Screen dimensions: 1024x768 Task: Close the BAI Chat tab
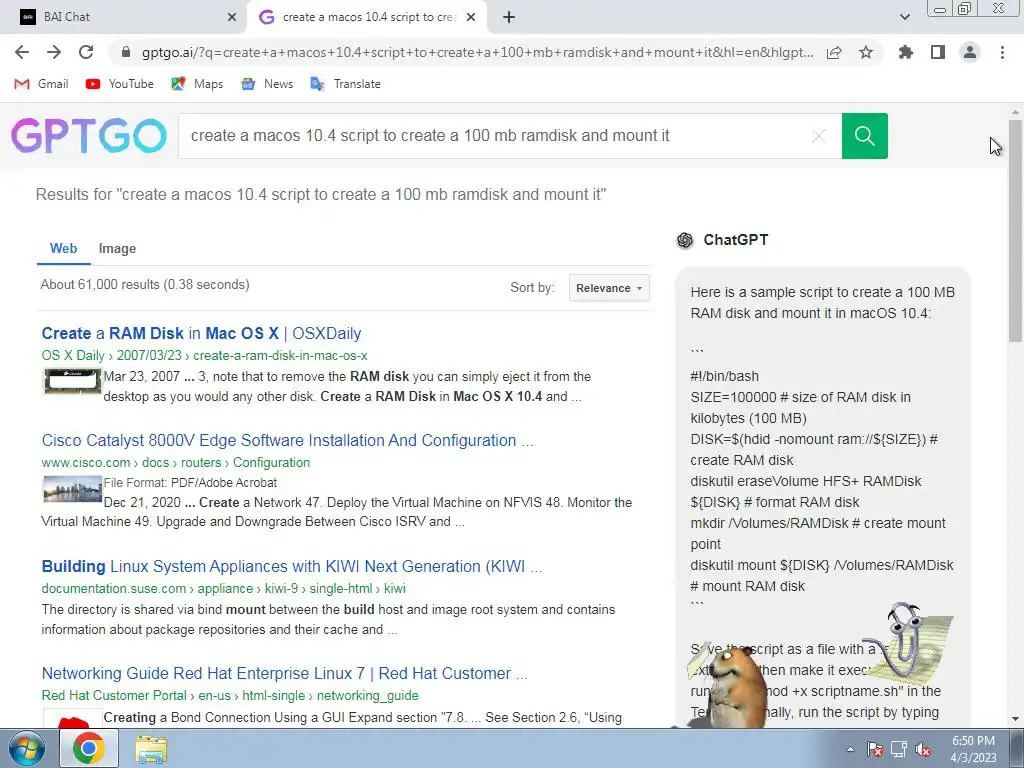[x=232, y=17]
